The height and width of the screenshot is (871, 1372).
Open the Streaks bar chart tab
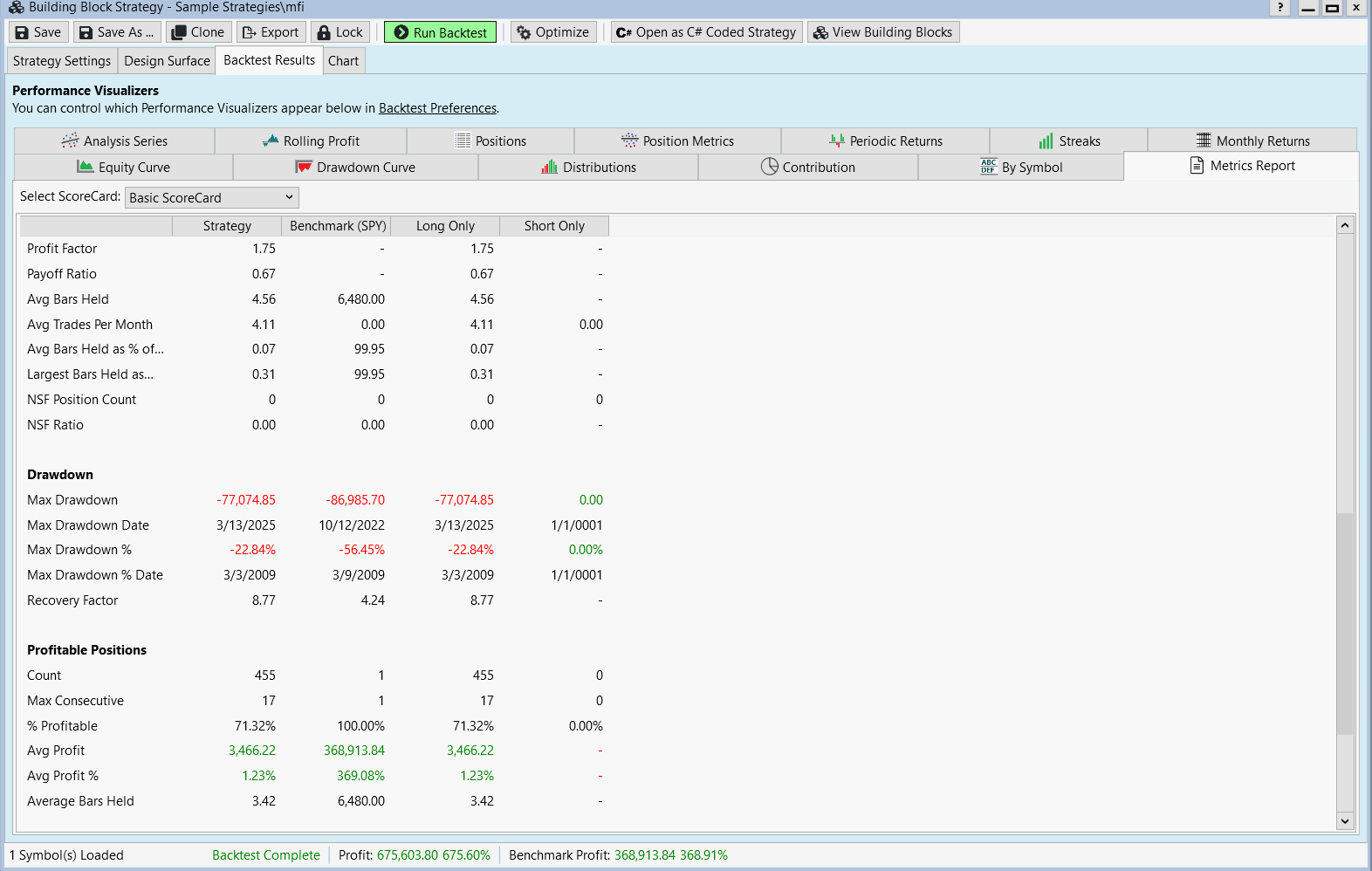click(1068, 141)
